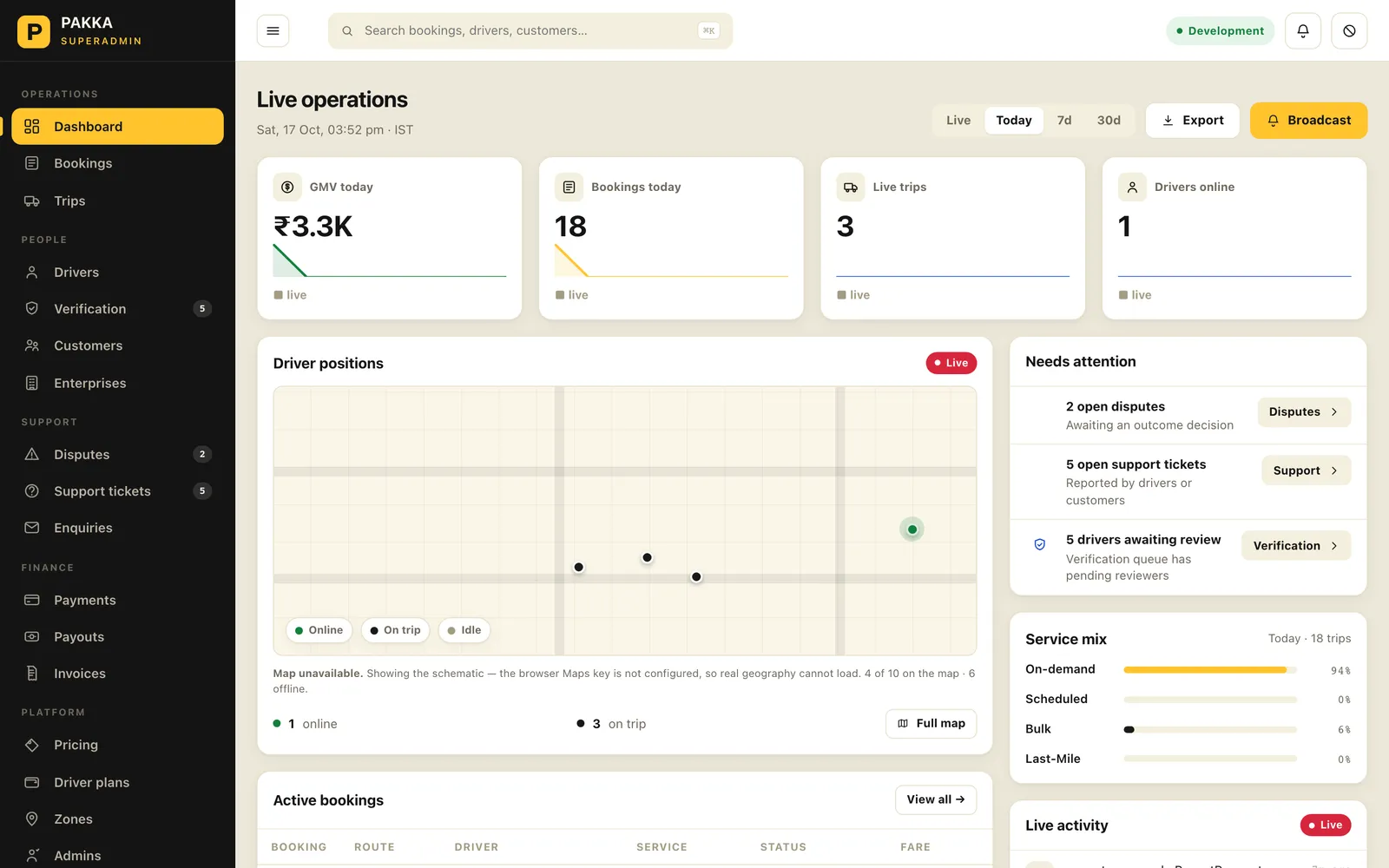Screen dimensions: 1389x868
Task: Click View all active bookings
Action: click(x=936, y=799)
